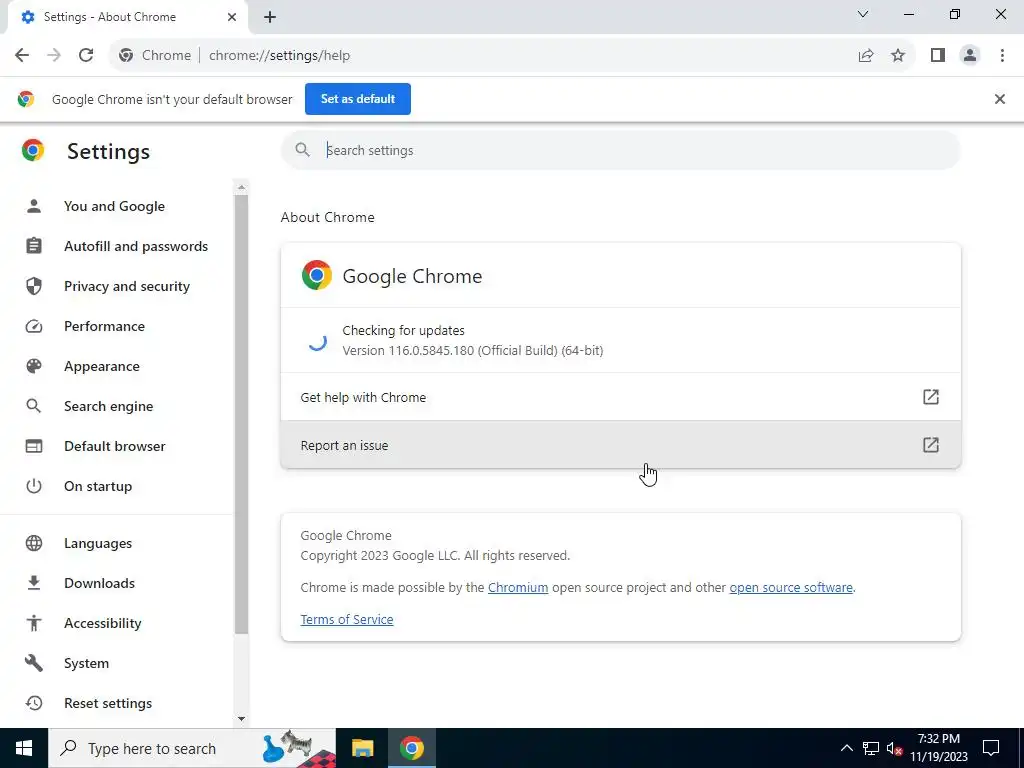Dismiss the default browser notification bar
This screenshot has width=1024, height=768.
pos(999,99)
